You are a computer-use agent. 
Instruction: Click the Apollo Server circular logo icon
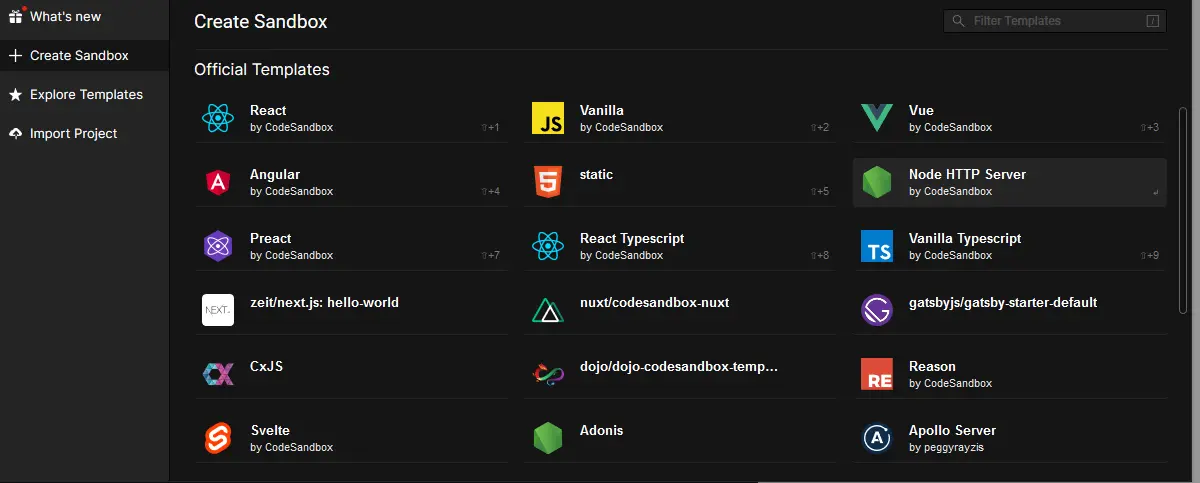877,438
